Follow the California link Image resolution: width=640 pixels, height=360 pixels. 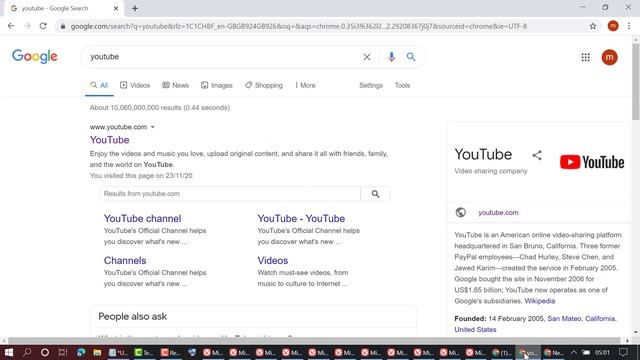600,318
